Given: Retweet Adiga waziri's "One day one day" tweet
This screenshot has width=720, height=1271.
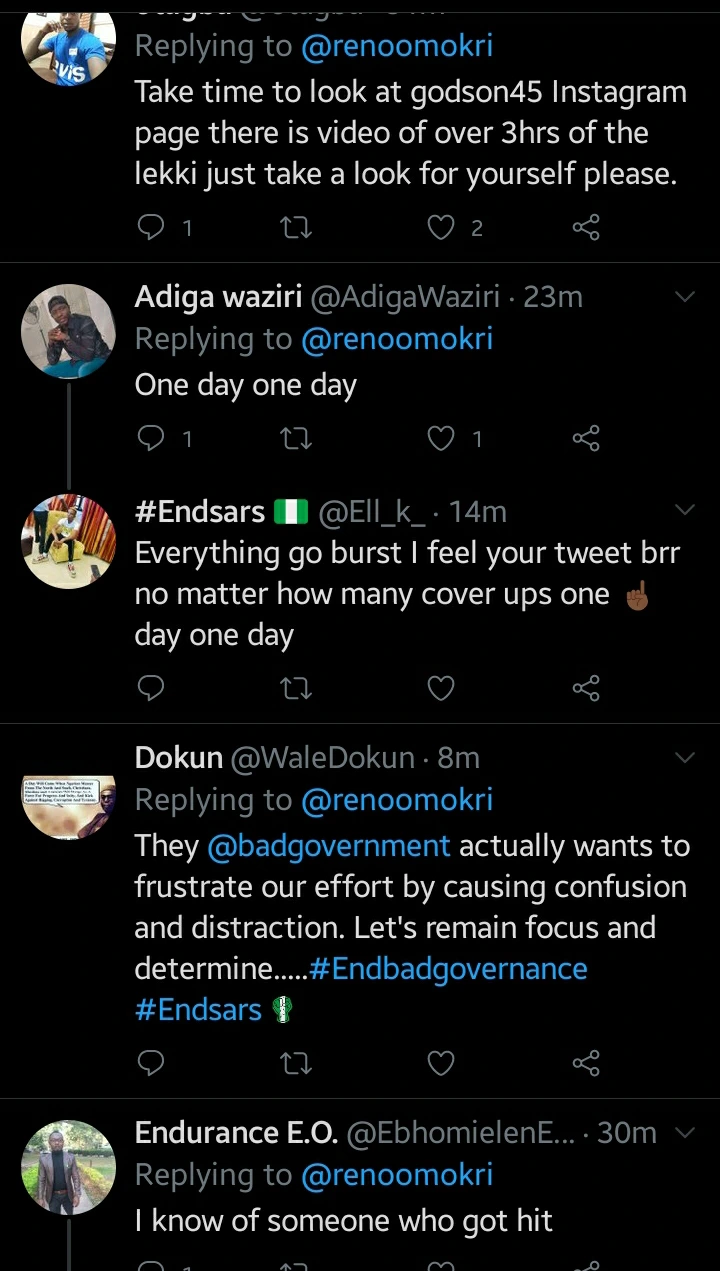Looking at the screenshot, I should point(296,438).
